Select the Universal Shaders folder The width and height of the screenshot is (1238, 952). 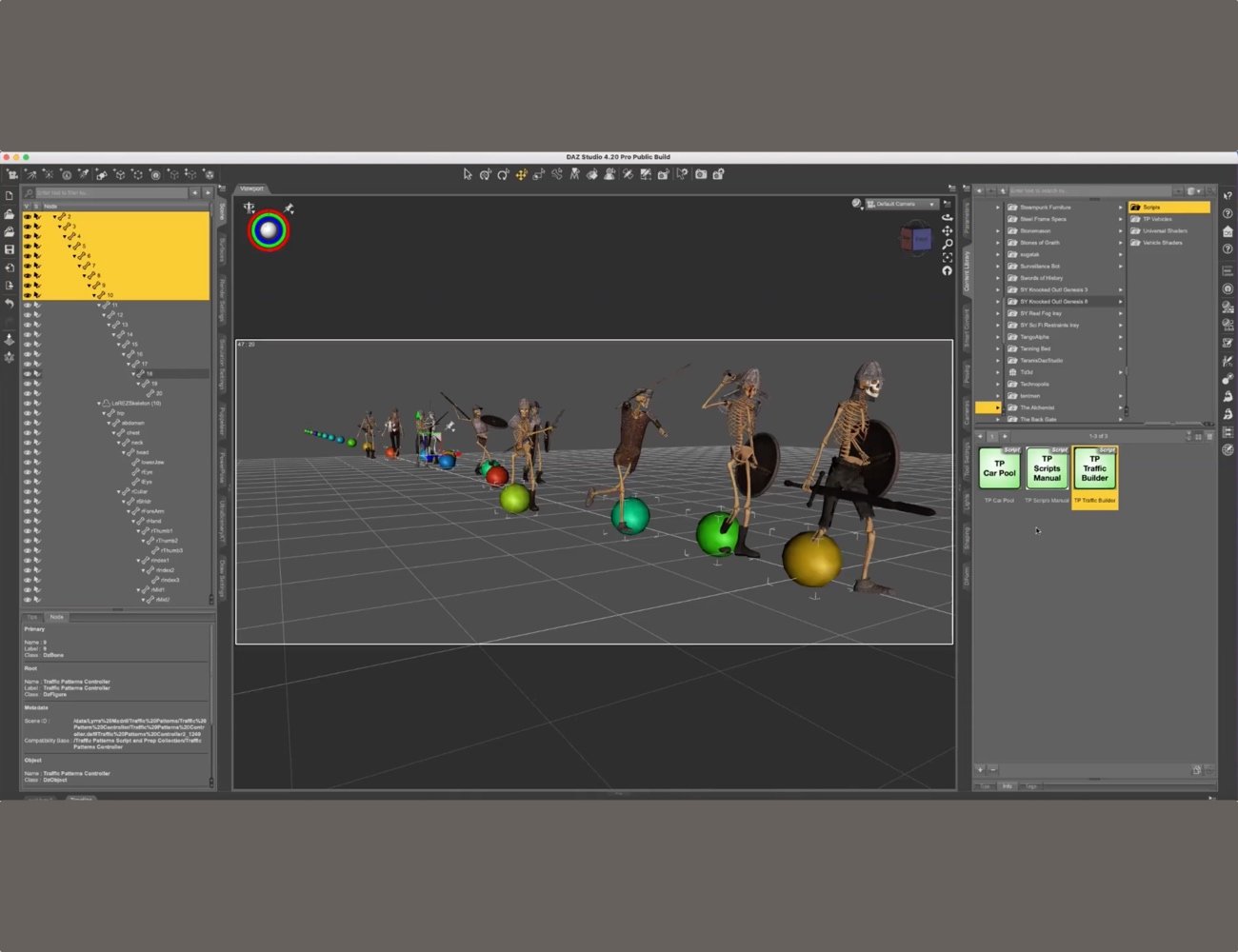(x=1165, y=230)
